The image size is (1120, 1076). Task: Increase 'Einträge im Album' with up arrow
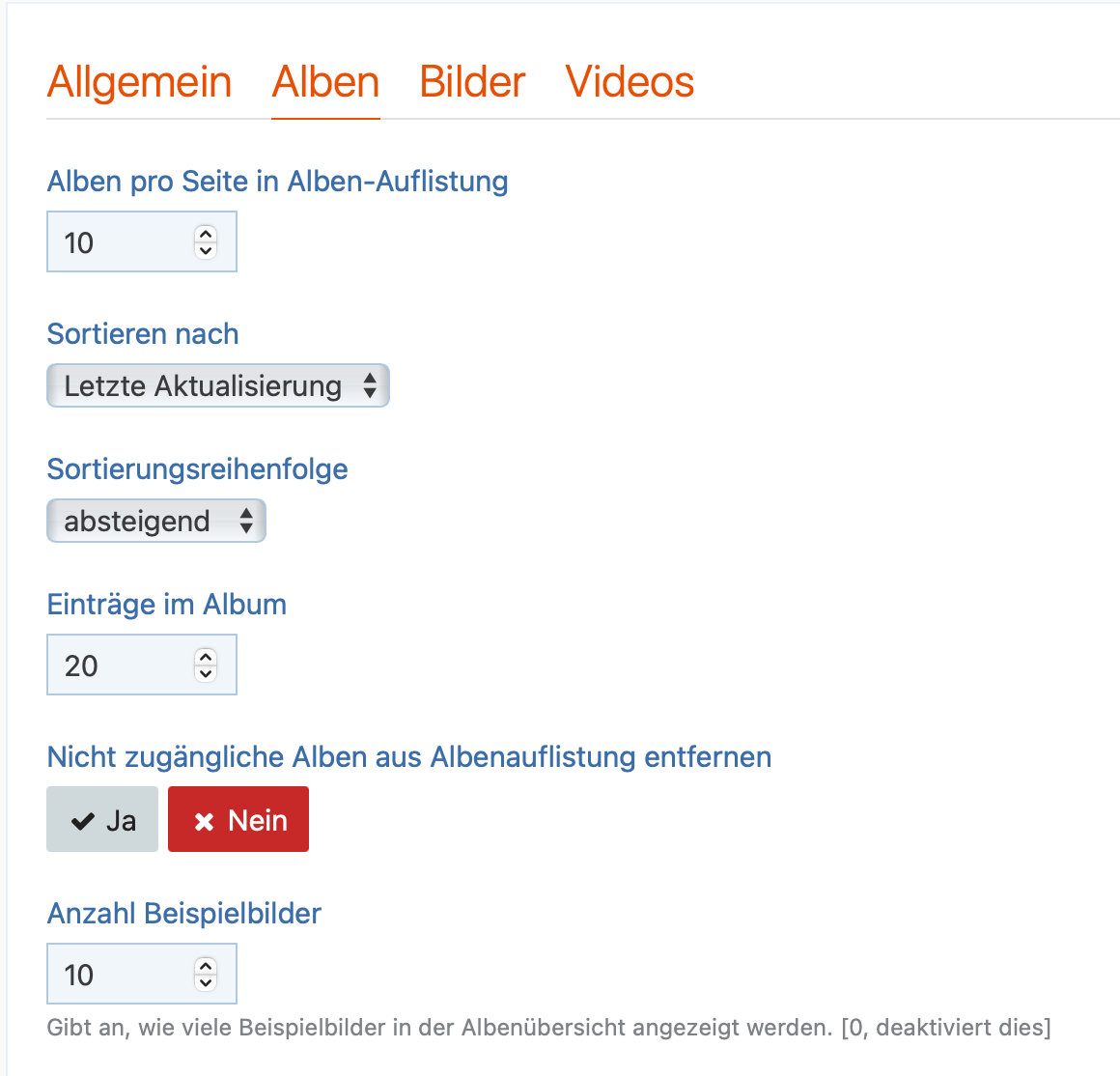tap(206, 657)
